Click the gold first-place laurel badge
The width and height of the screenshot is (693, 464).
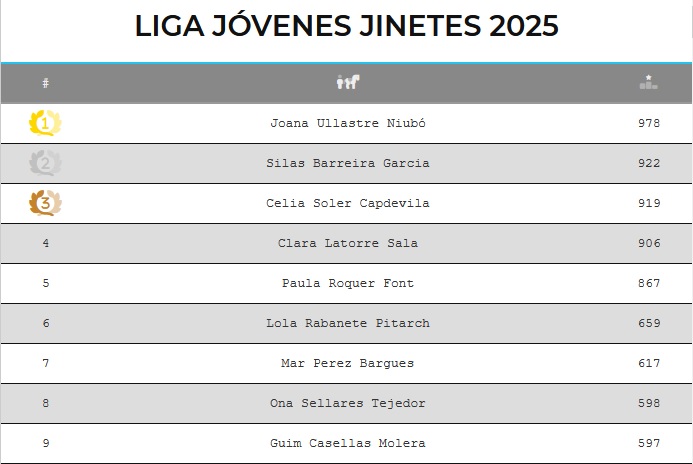pyautogui.click(x=46, y=123)
